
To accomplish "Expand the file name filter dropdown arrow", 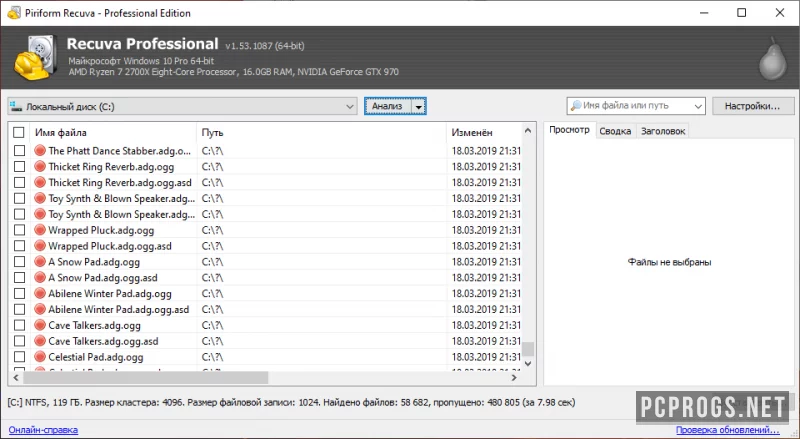I will click(698, 106).
